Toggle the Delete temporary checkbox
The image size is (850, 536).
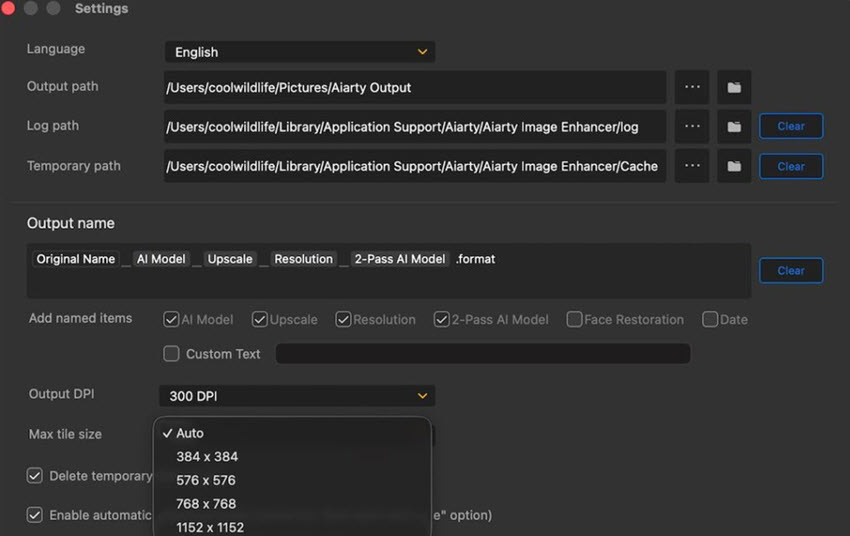35,476
